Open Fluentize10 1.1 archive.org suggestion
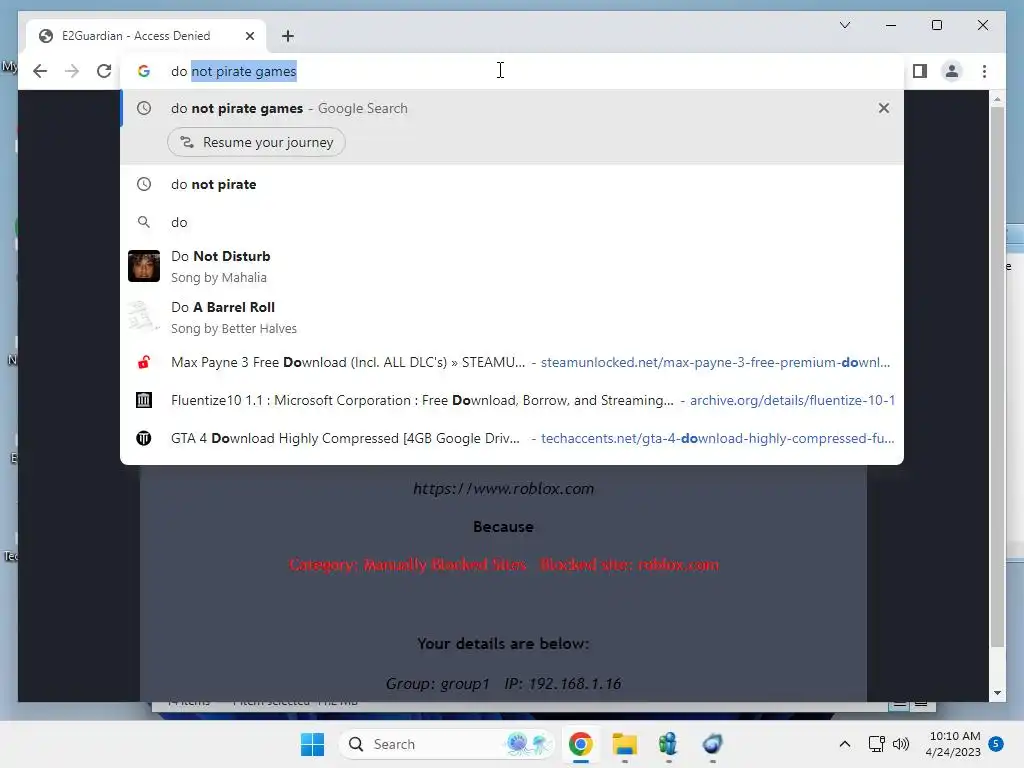Image resolution: width=1024 pixels, height=768 pixels. pyautogui.click(x=512, y=400)
